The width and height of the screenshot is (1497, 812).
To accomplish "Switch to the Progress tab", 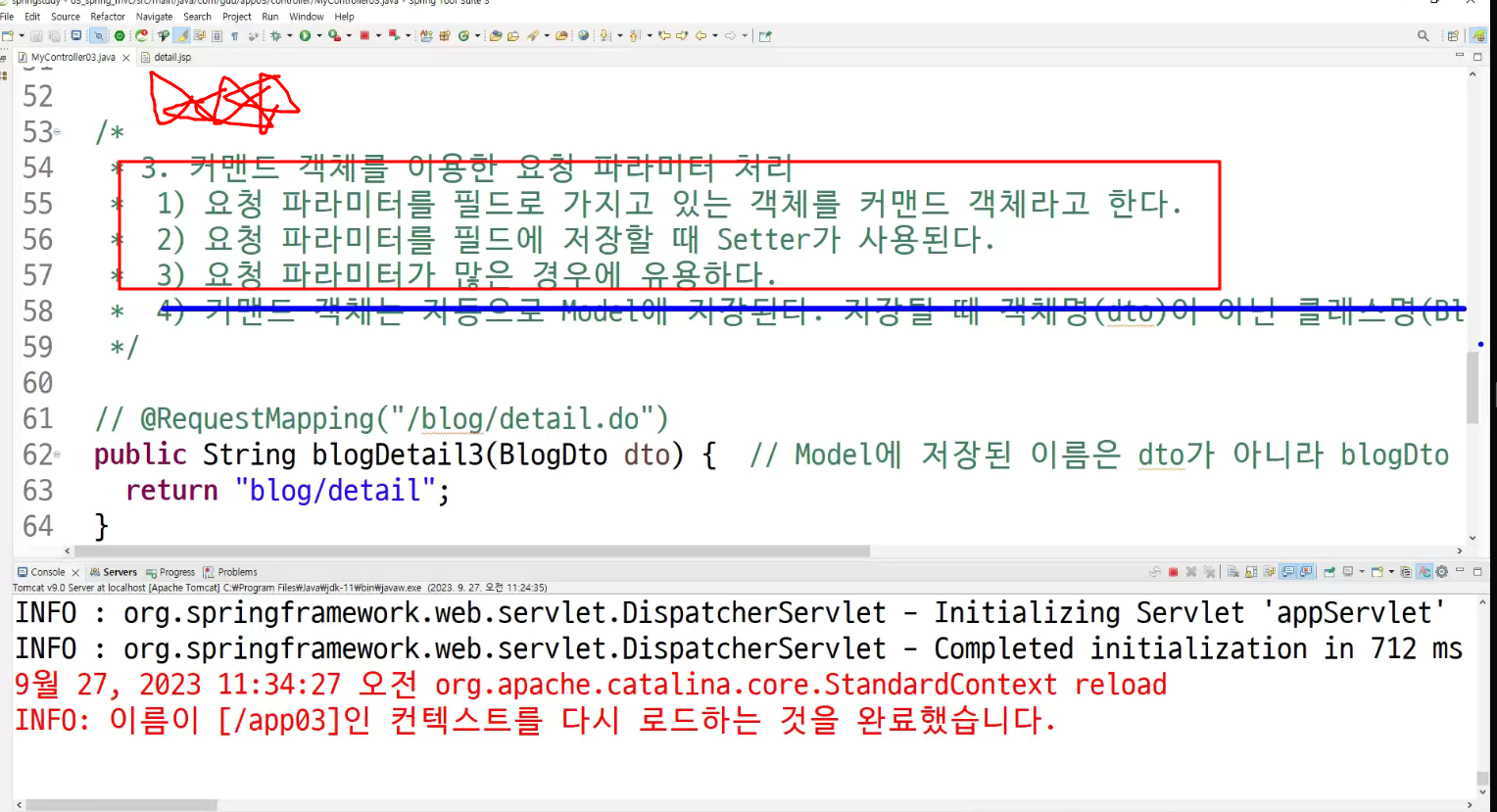I will (170, 572).
